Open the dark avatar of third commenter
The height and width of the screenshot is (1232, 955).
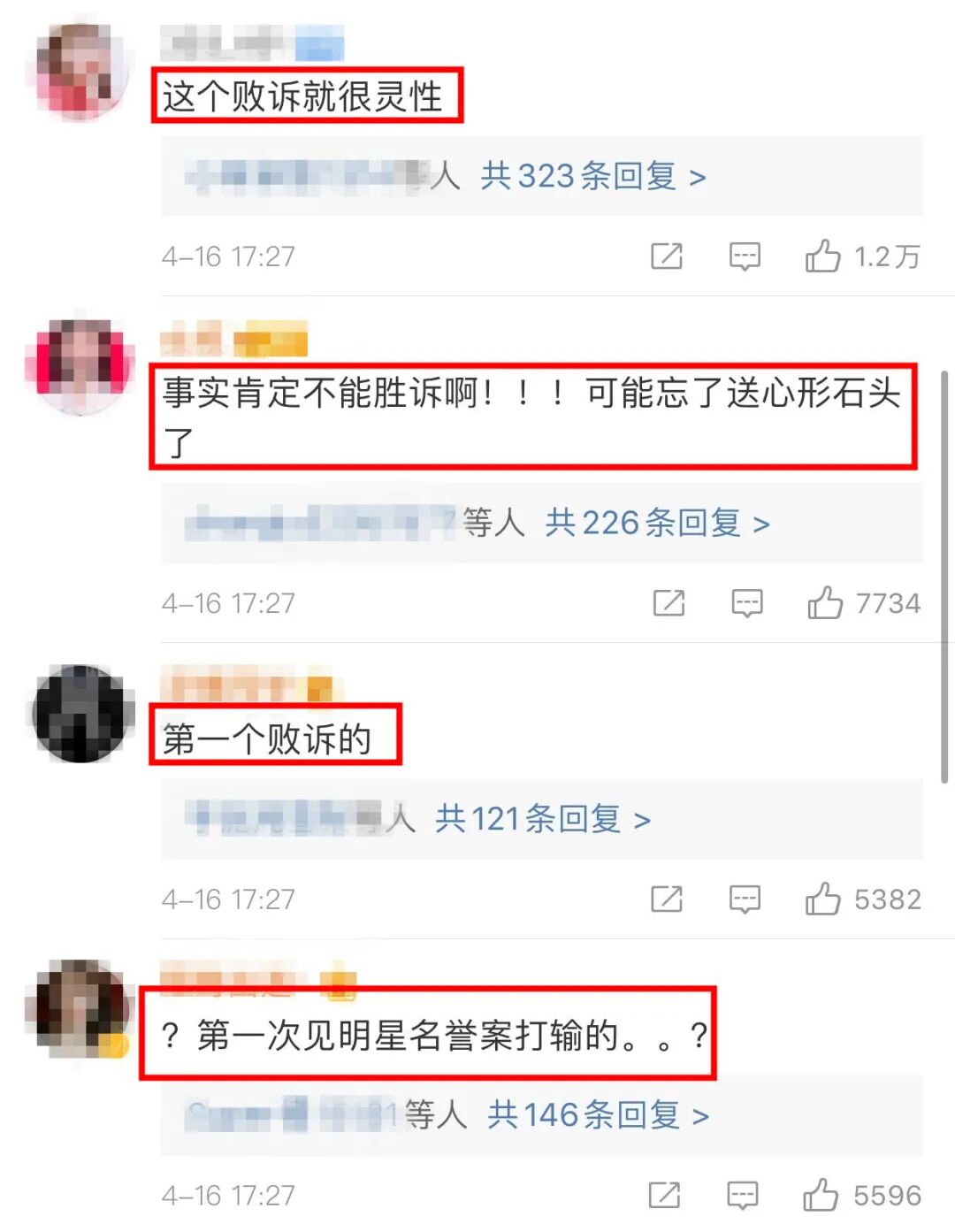click(80, 714)
